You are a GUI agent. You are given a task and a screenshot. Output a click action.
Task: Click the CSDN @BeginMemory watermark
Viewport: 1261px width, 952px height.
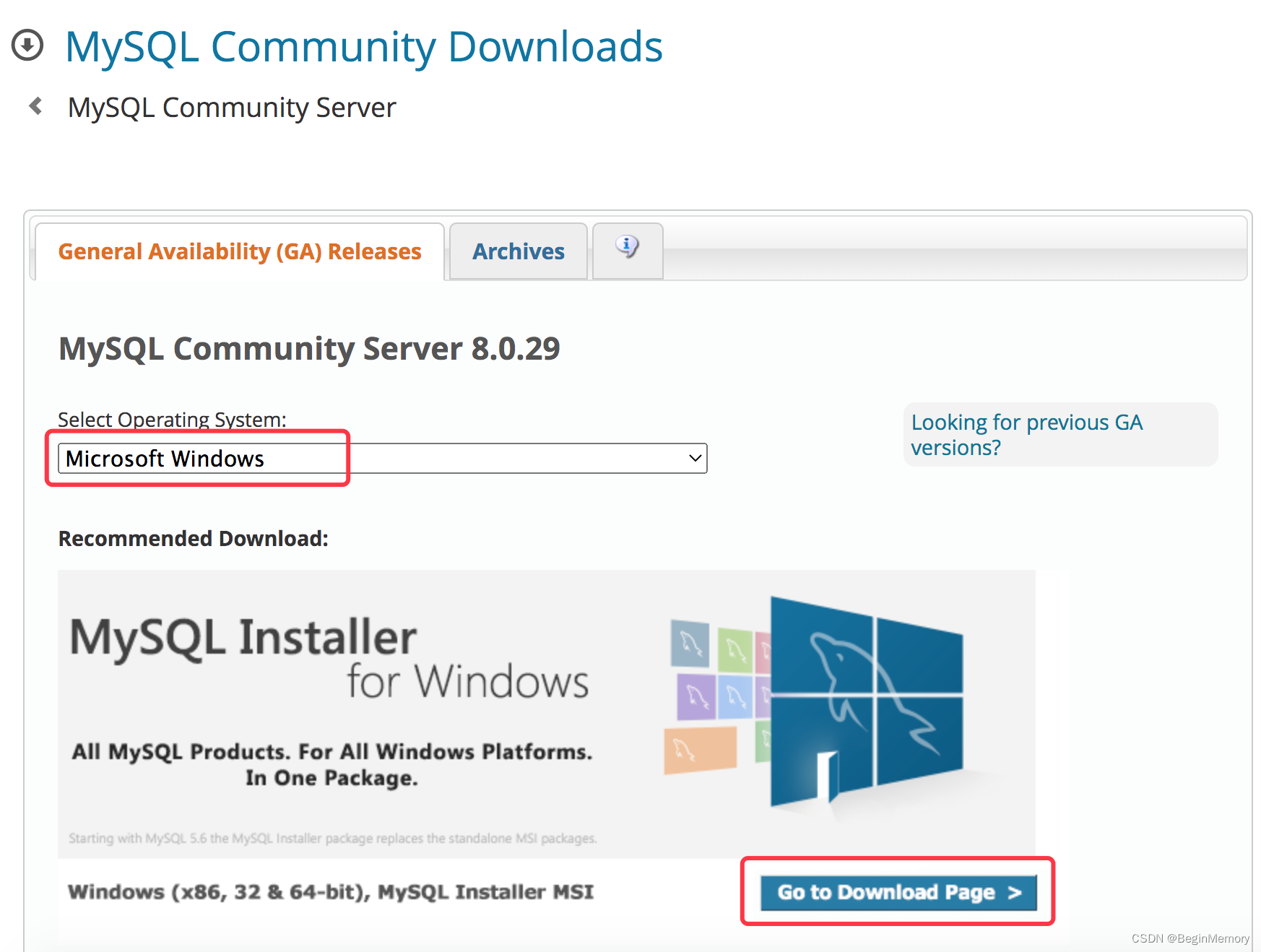point(1189,939)
